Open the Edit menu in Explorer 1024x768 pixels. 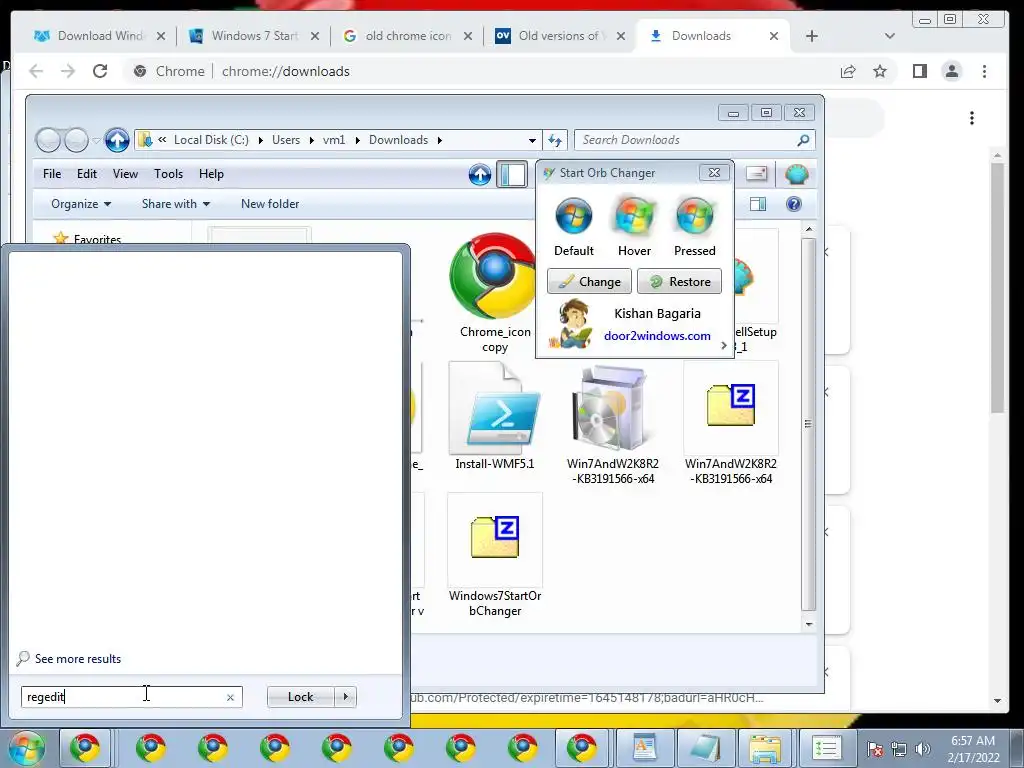pos(87,174)
